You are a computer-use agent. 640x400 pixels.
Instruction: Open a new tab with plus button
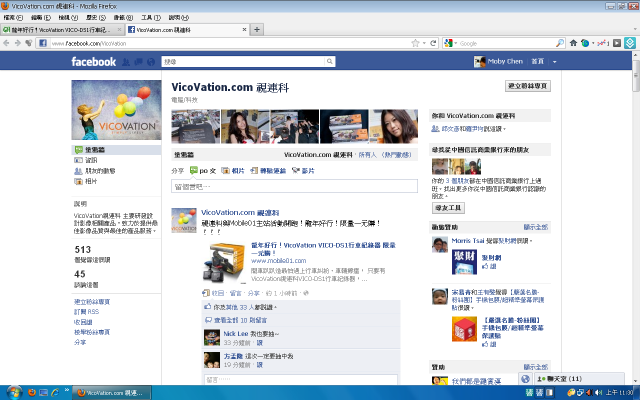coord(257,29)
